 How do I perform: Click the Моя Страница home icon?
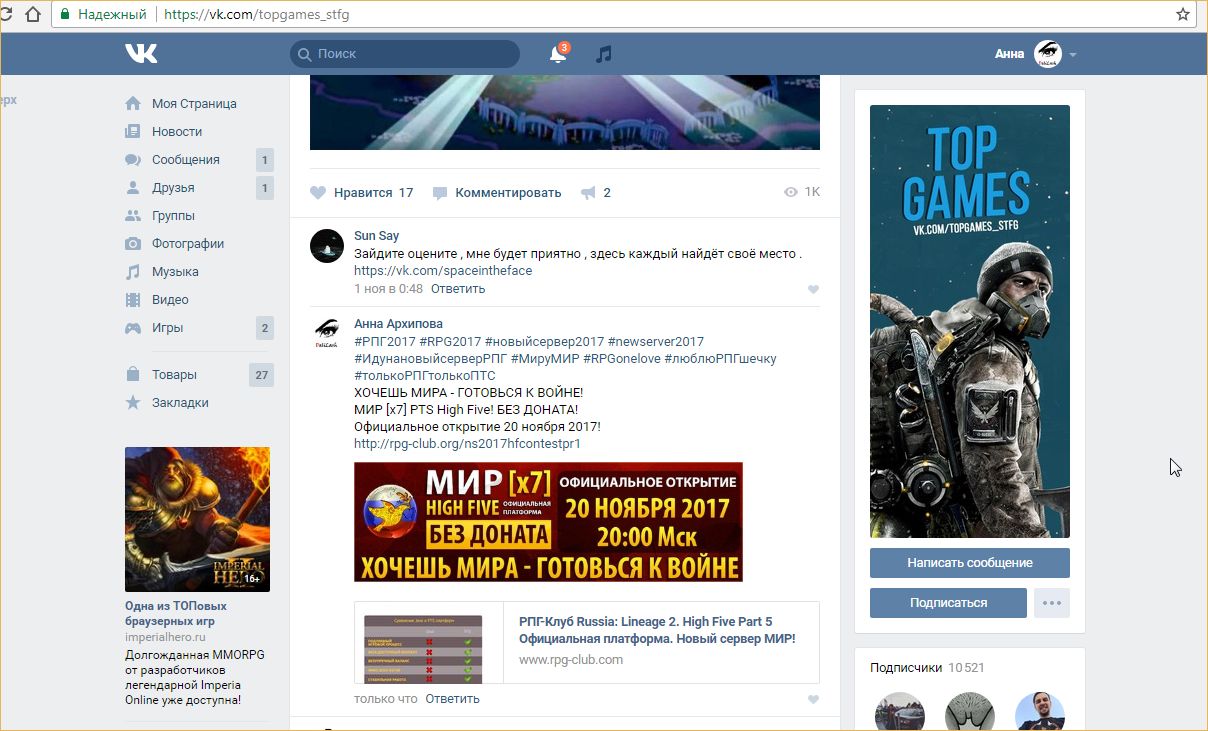[132, 103]
